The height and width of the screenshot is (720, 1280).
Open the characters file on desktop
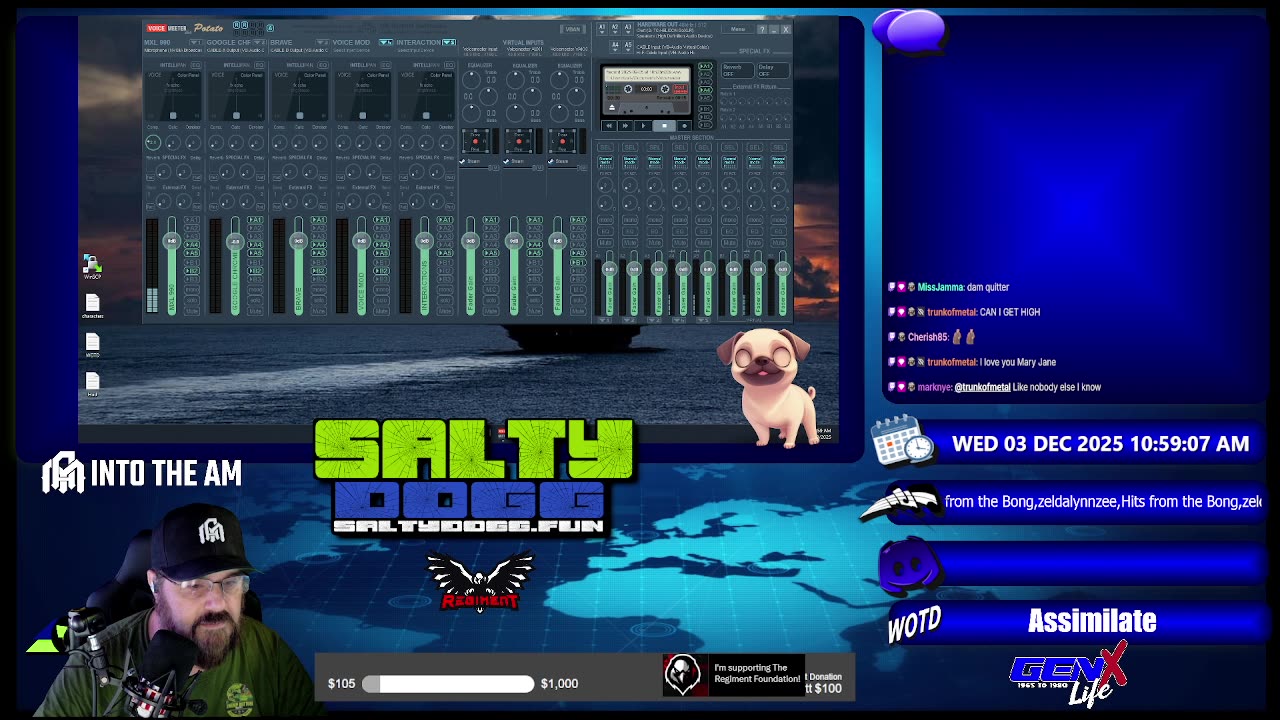(92, 305)
